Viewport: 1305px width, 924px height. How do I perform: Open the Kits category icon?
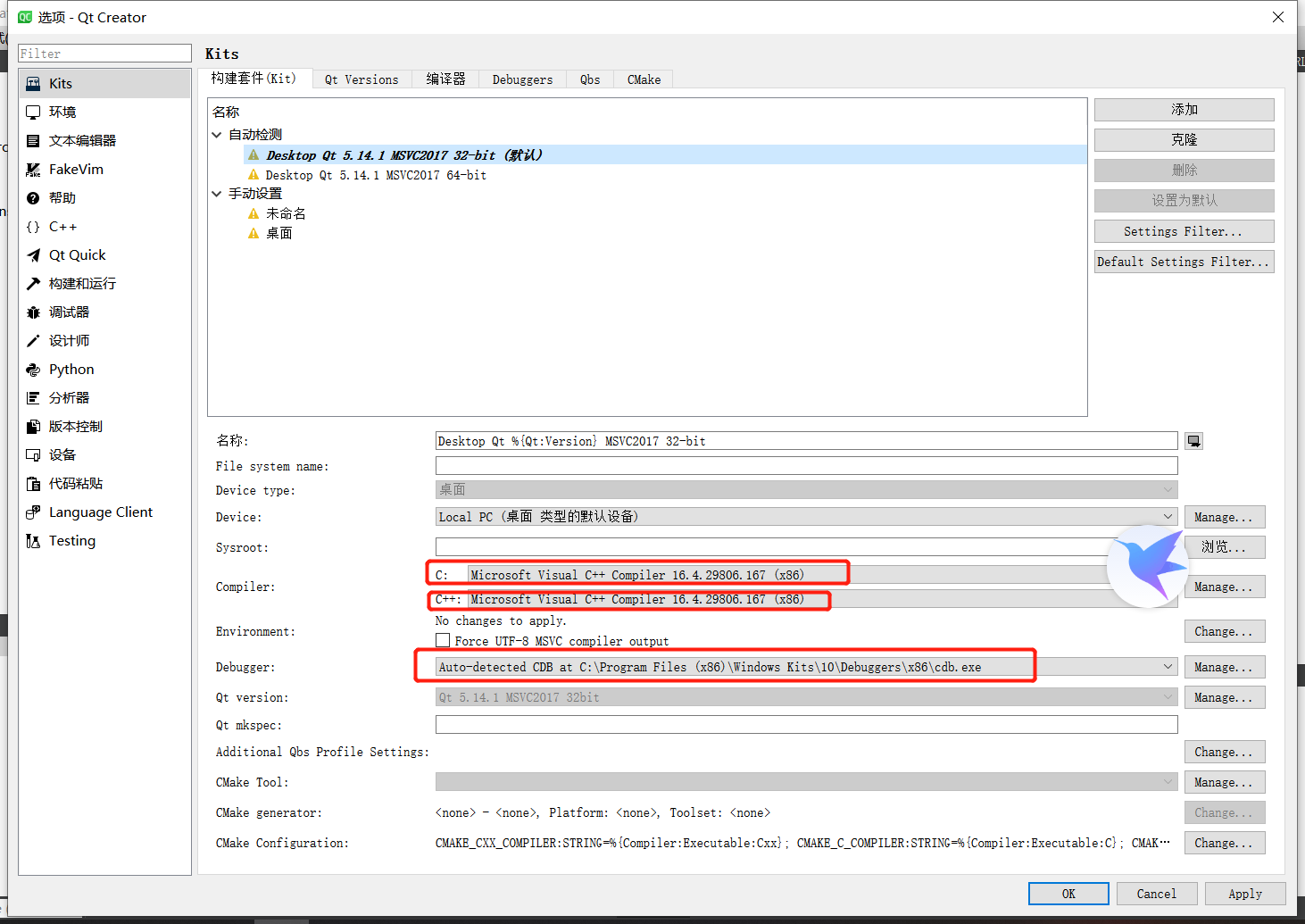click(x=33, y=84)
